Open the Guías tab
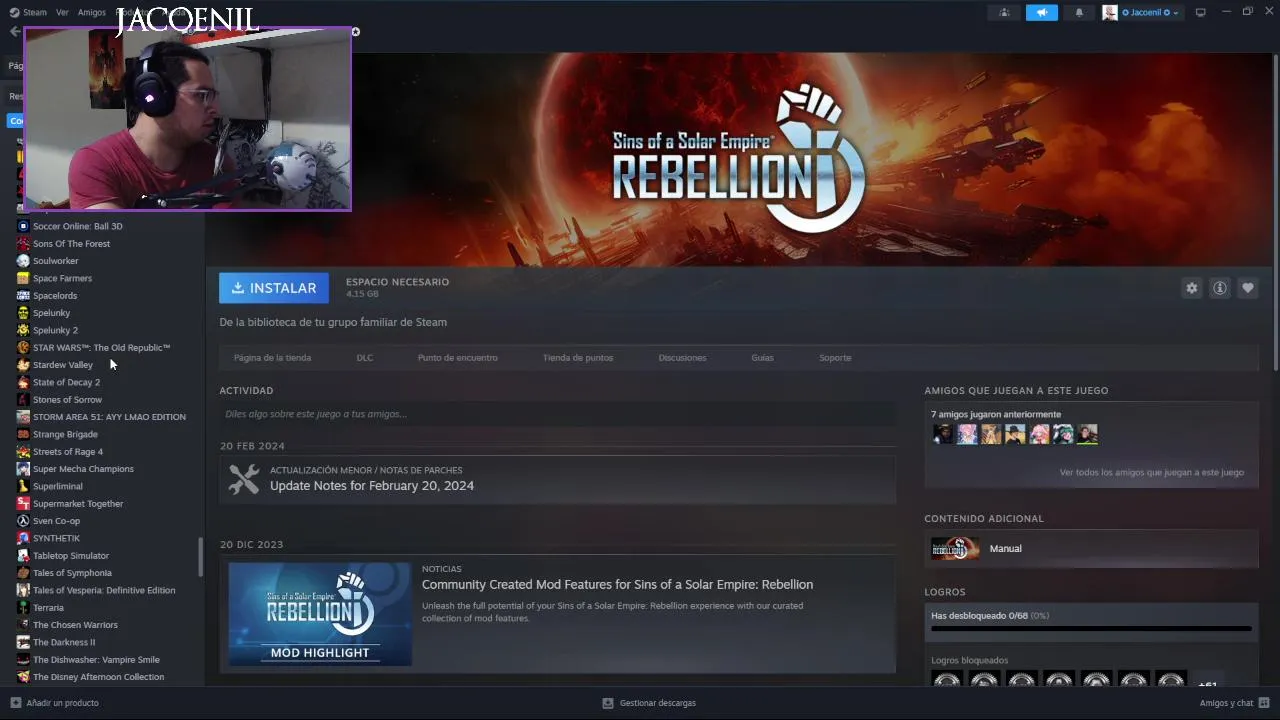Image resolution: width=1280 pixels, height=720 pixels. [762, 358]
